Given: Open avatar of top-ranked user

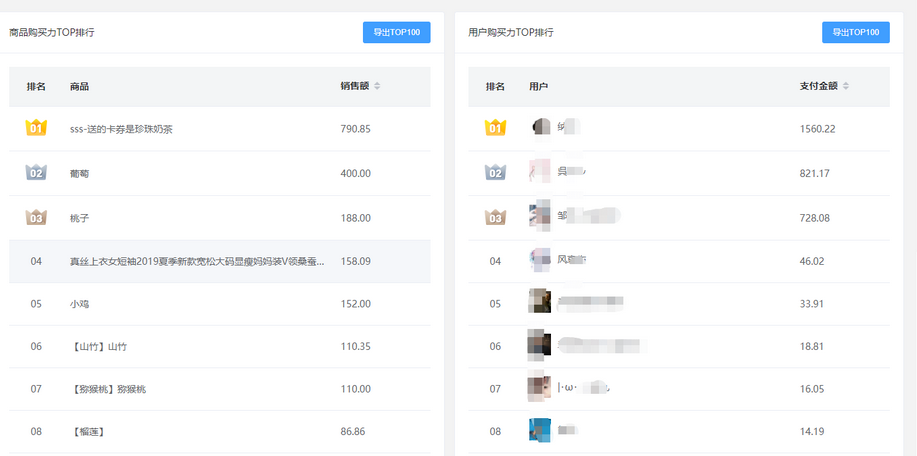Looking at the screenshot, I should pos(541,127).
